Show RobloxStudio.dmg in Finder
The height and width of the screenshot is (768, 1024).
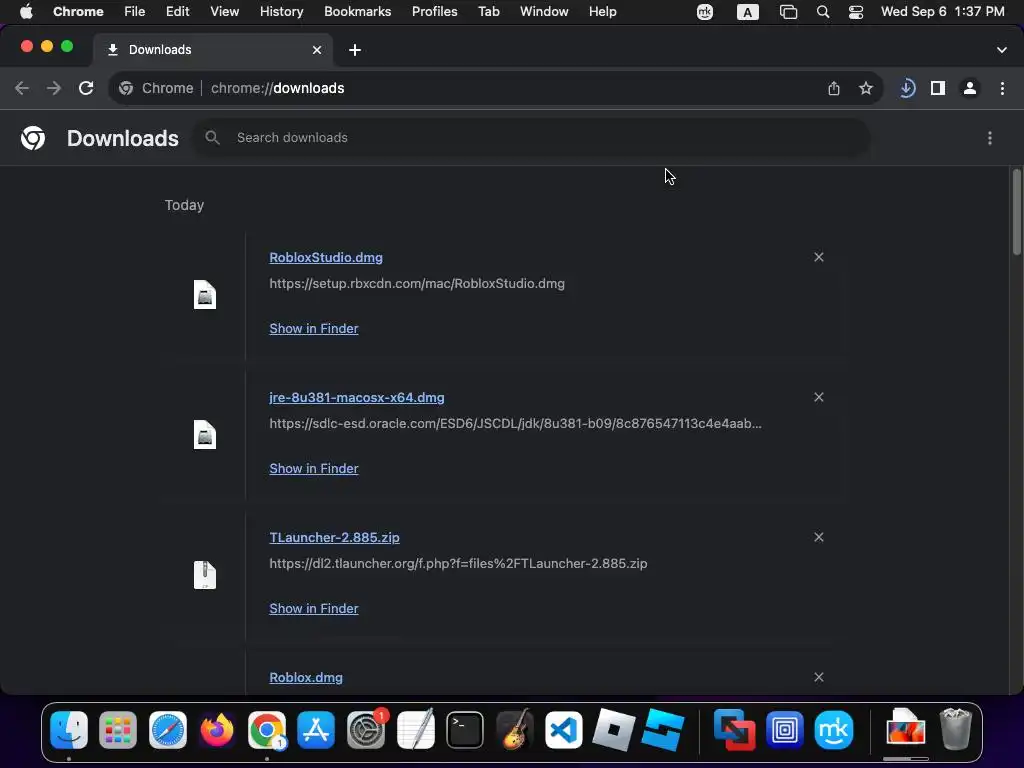(313, 328)
